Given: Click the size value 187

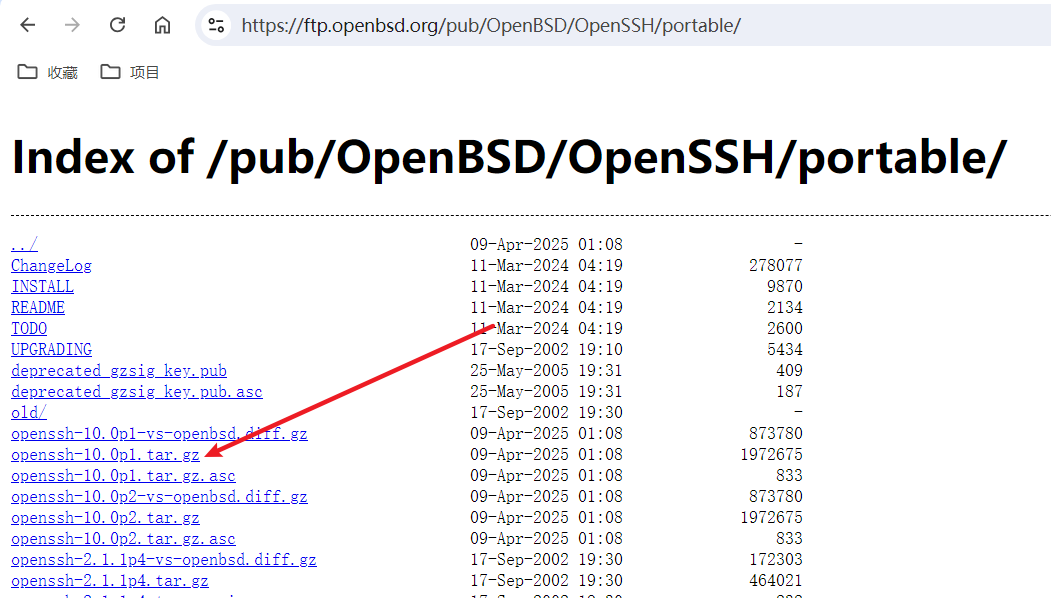Looking at the screenshot, I should (790, 392).
